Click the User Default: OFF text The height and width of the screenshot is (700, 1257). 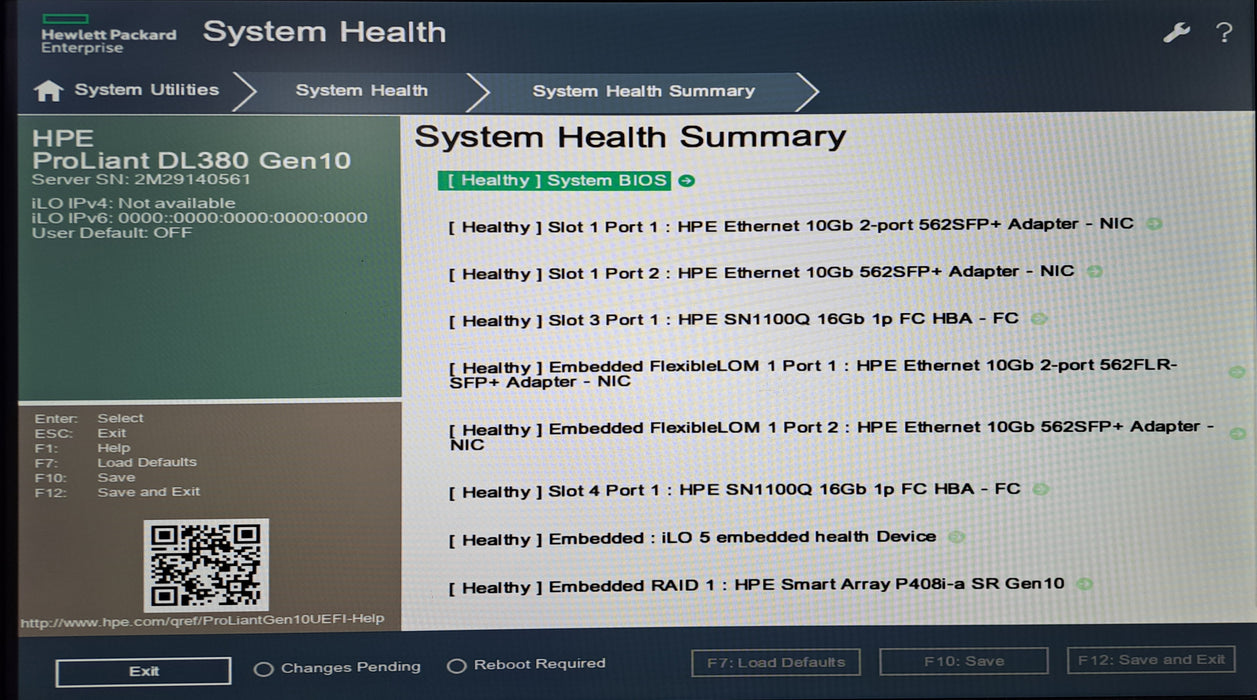point(112,233)
